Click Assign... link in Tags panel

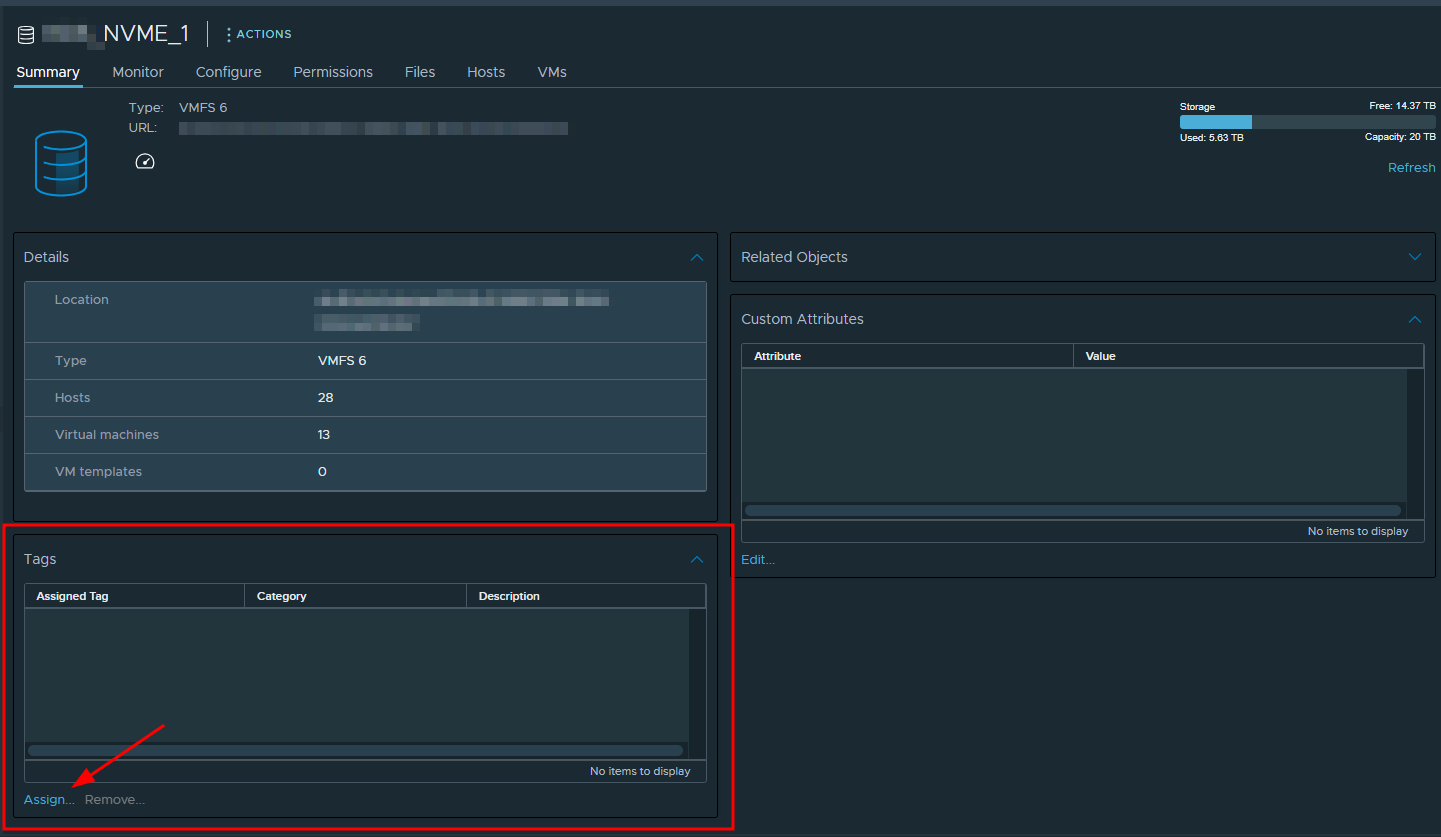point(49,800)
